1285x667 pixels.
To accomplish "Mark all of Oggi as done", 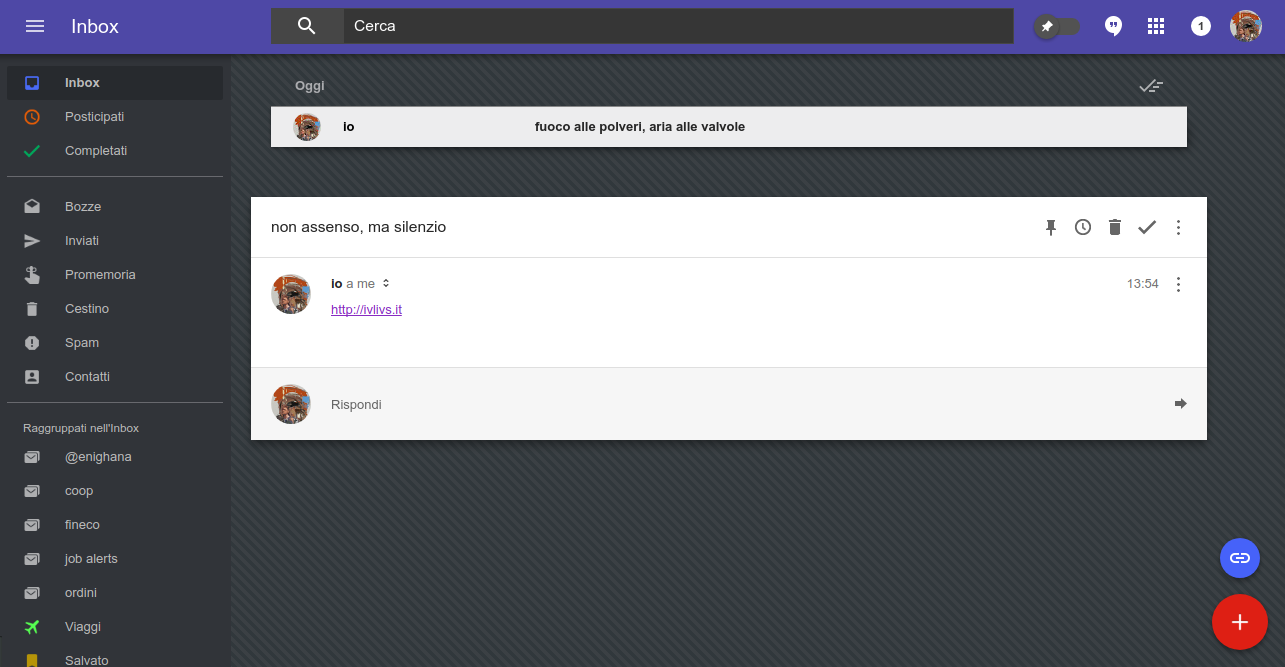I will 1151,86.
